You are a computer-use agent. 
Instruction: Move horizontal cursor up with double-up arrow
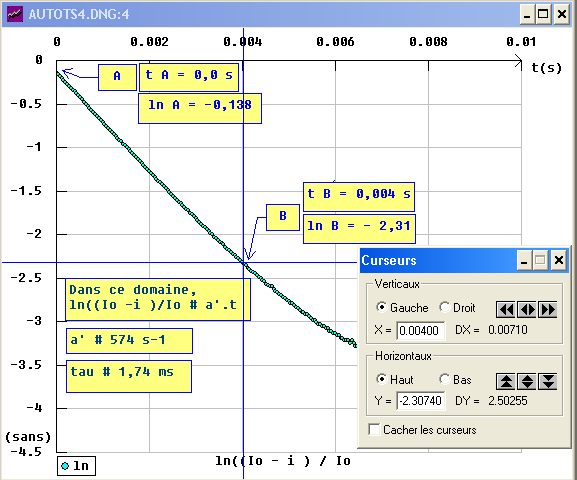(x=506, y=381)
